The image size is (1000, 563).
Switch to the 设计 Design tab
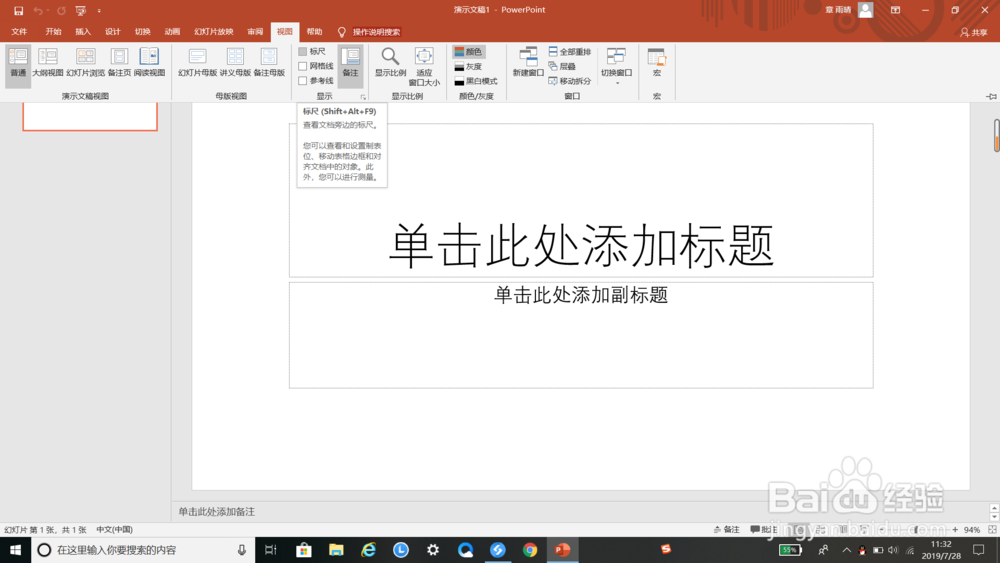(113, 31)
